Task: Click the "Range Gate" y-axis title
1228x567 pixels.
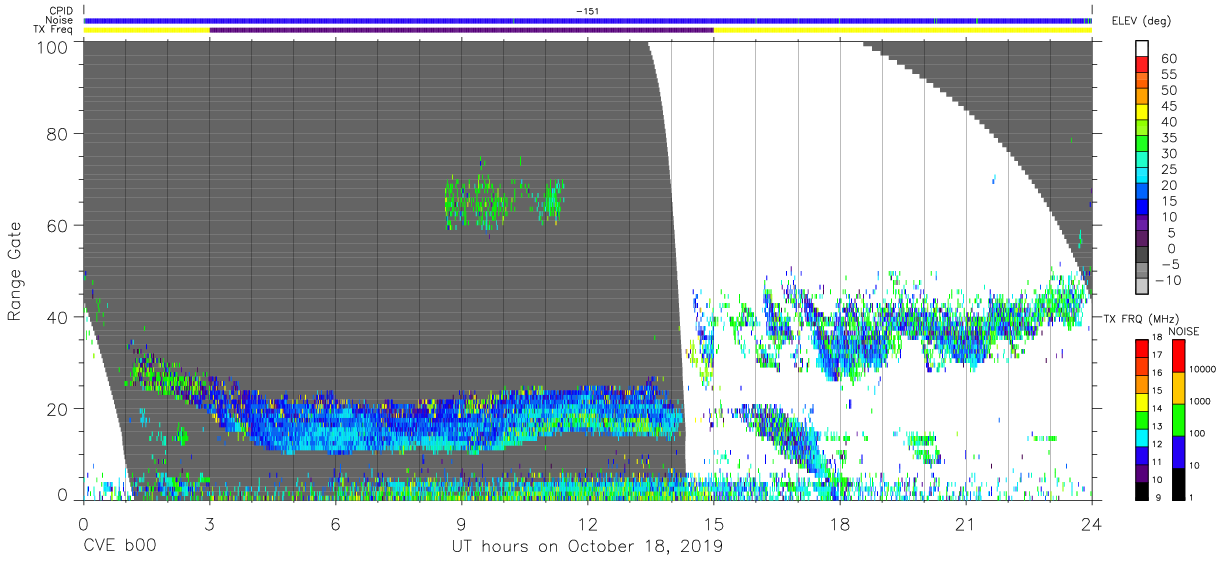Action: point(15,271)
